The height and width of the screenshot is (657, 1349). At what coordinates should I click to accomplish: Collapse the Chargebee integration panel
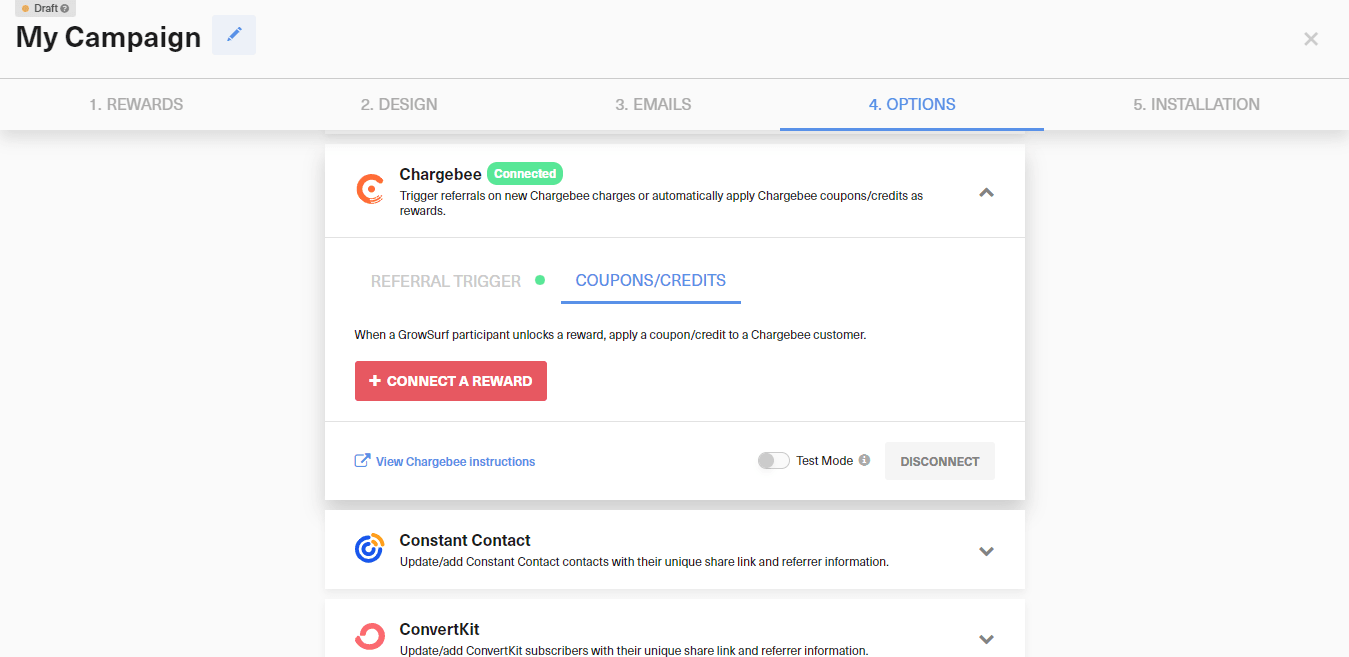point(986,192)
